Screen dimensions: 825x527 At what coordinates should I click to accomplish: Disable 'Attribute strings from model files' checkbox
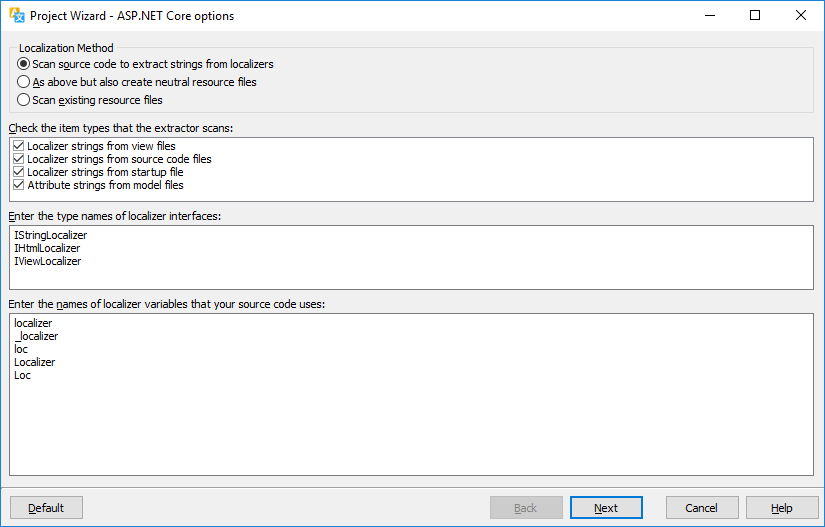[x=18, y=185]
